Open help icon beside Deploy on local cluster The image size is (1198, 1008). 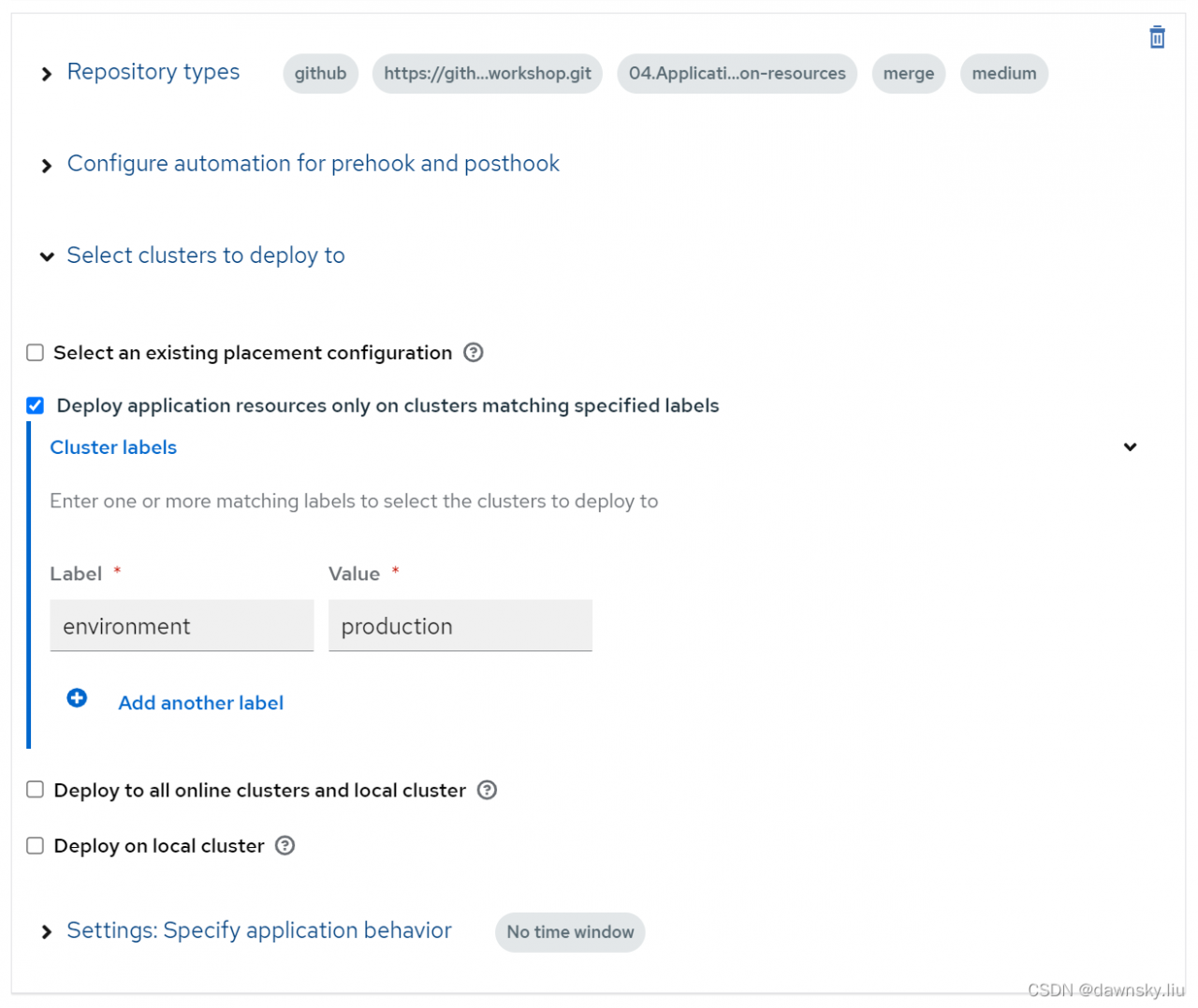coord(285,846)
